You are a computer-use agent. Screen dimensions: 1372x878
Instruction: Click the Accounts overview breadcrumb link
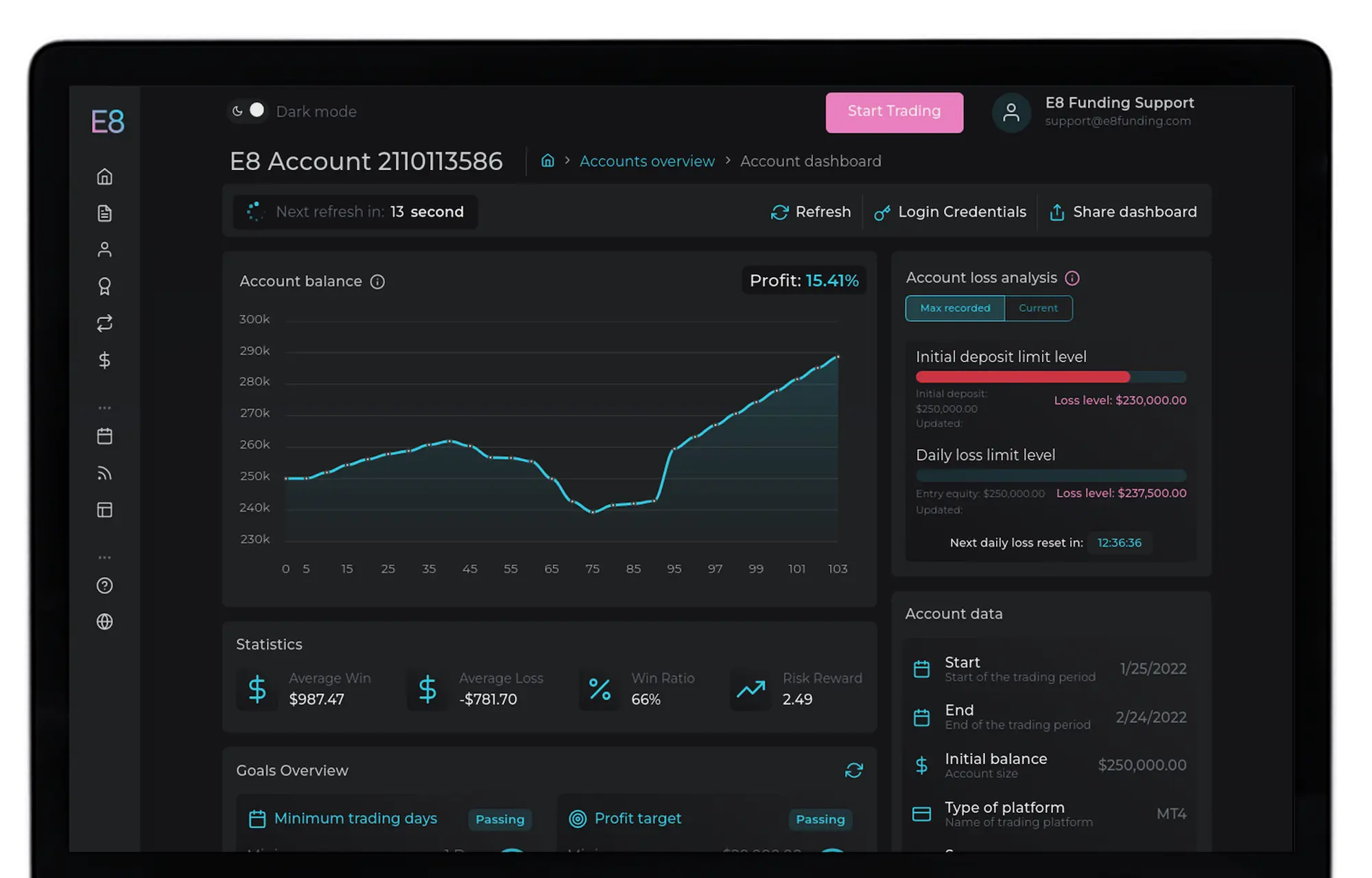pos(646,161)
